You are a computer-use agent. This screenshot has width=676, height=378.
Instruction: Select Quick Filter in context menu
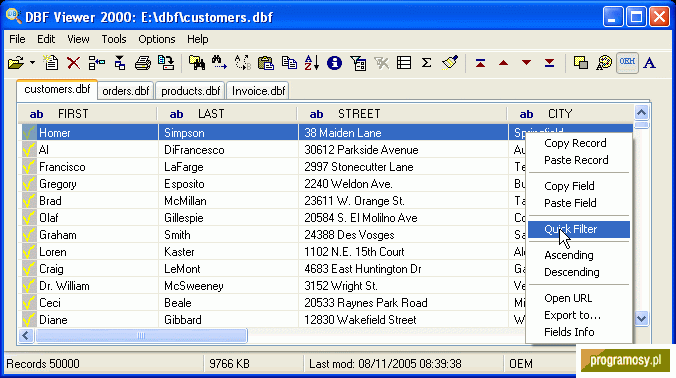(x=579, y=229)
